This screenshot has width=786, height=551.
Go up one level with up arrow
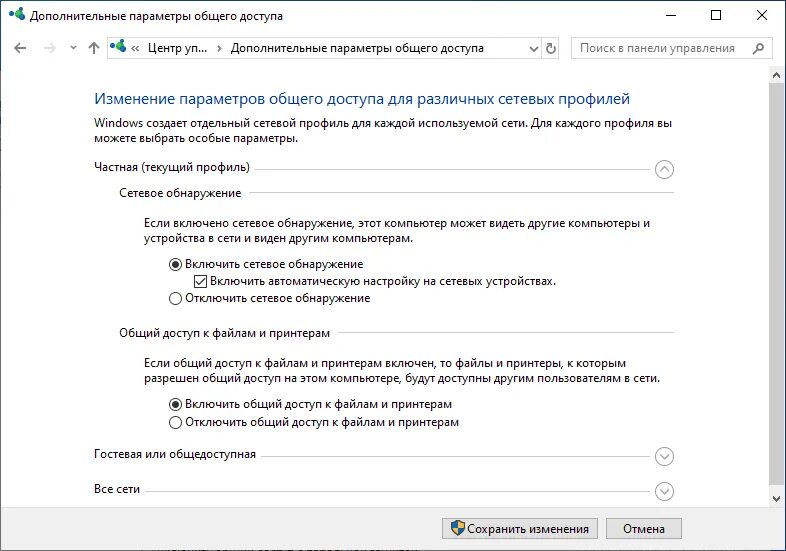94,48
